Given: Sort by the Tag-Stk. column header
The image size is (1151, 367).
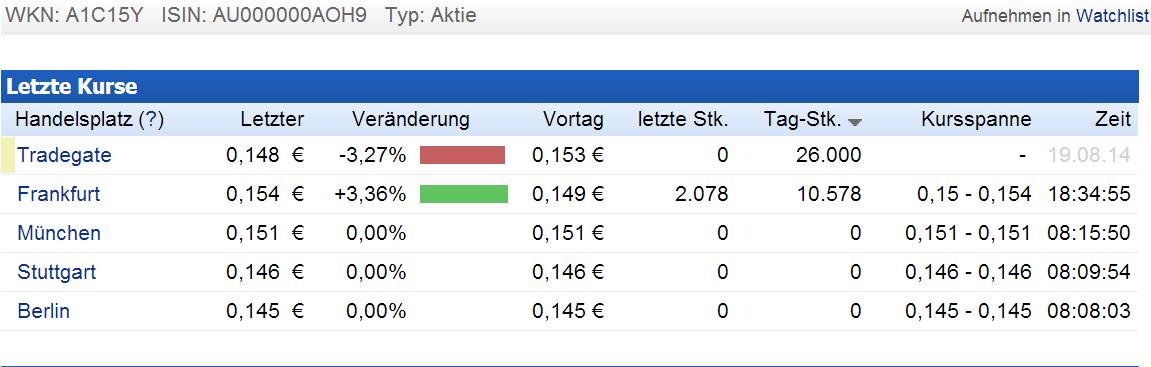Looking at the screenshot, I should [802, 120].
